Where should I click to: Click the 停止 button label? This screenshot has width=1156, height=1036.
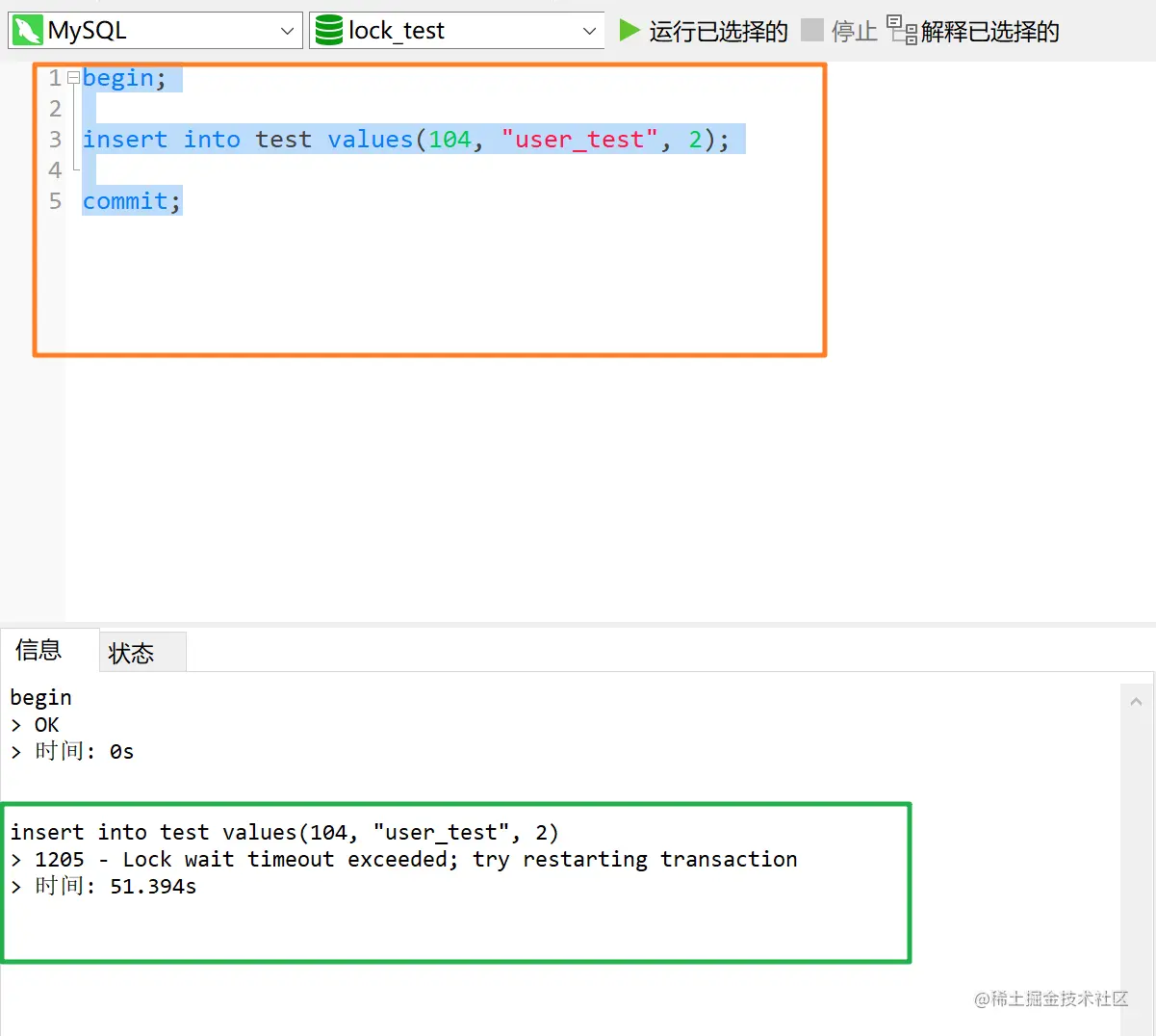855,32
